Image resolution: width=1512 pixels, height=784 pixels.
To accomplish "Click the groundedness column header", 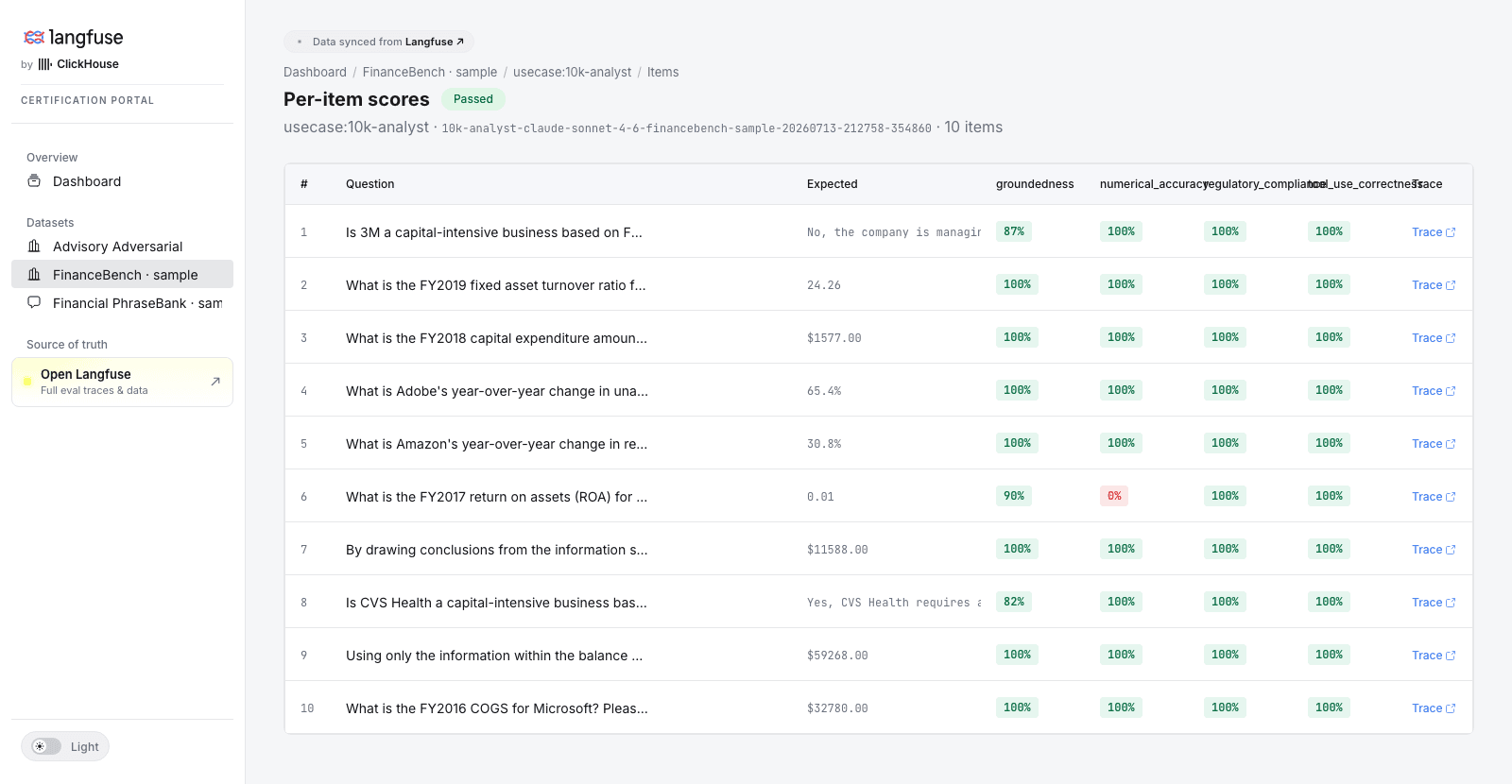I will click(1035, 184).
